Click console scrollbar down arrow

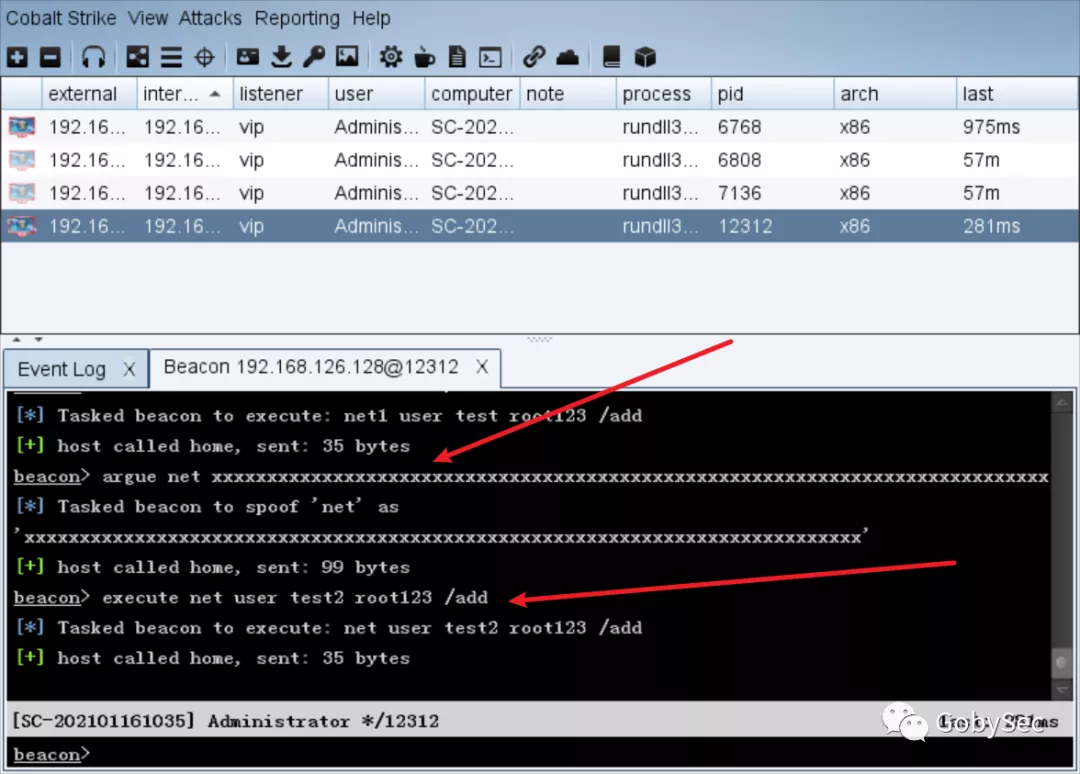tap(1061, 689)
